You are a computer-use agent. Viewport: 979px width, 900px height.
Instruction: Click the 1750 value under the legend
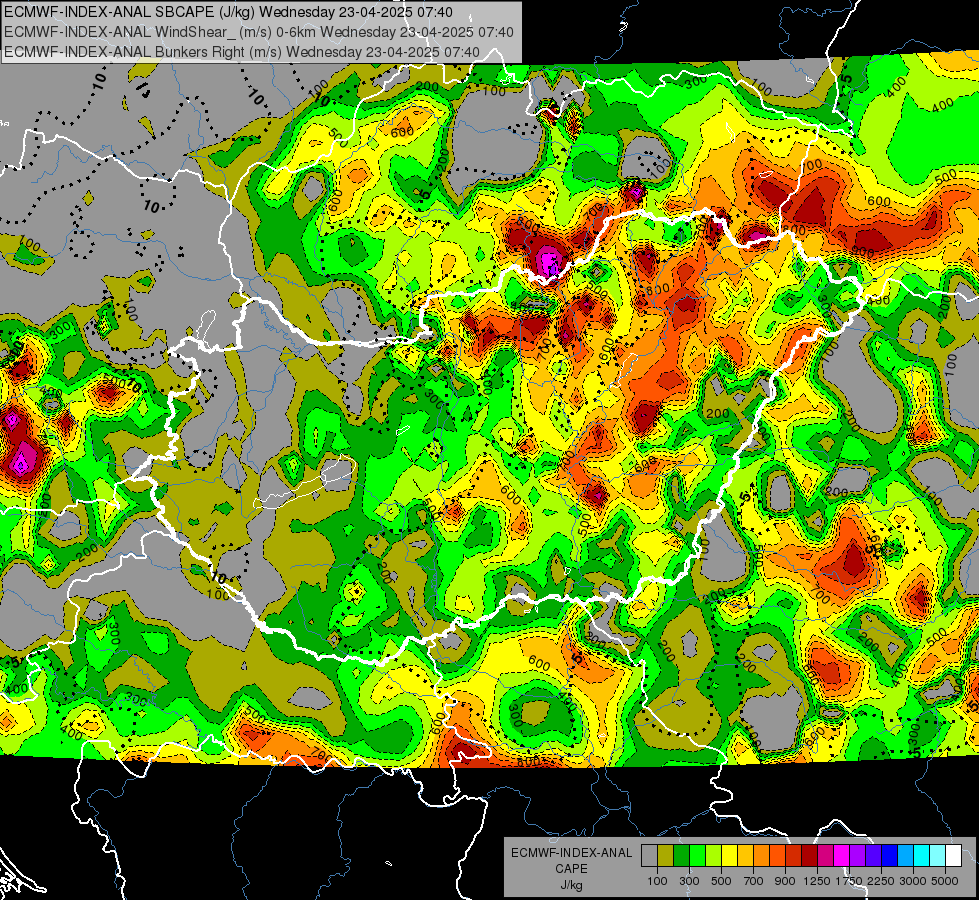click(850, 881)
